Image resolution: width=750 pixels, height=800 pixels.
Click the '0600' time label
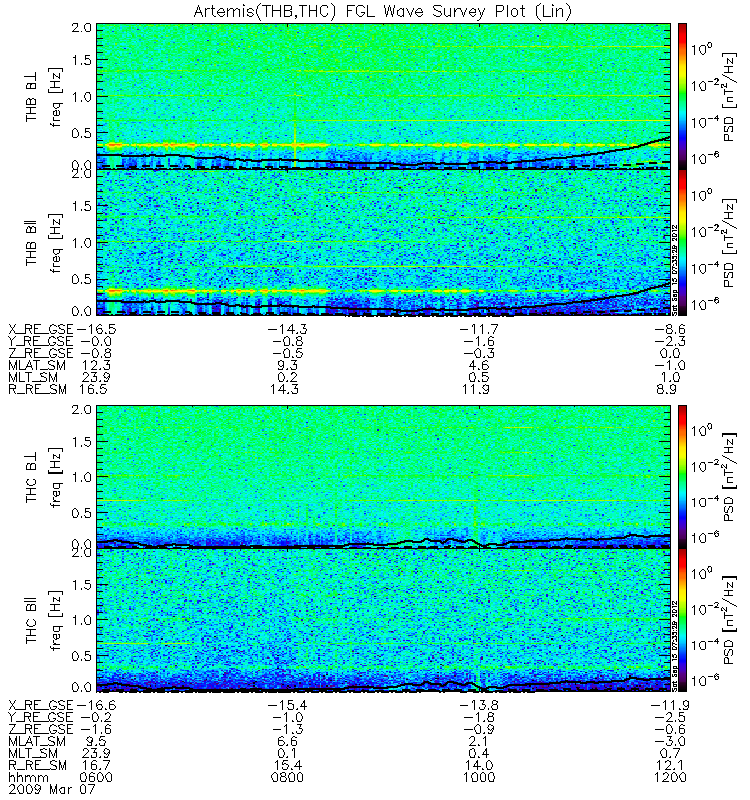click(96, 778)
